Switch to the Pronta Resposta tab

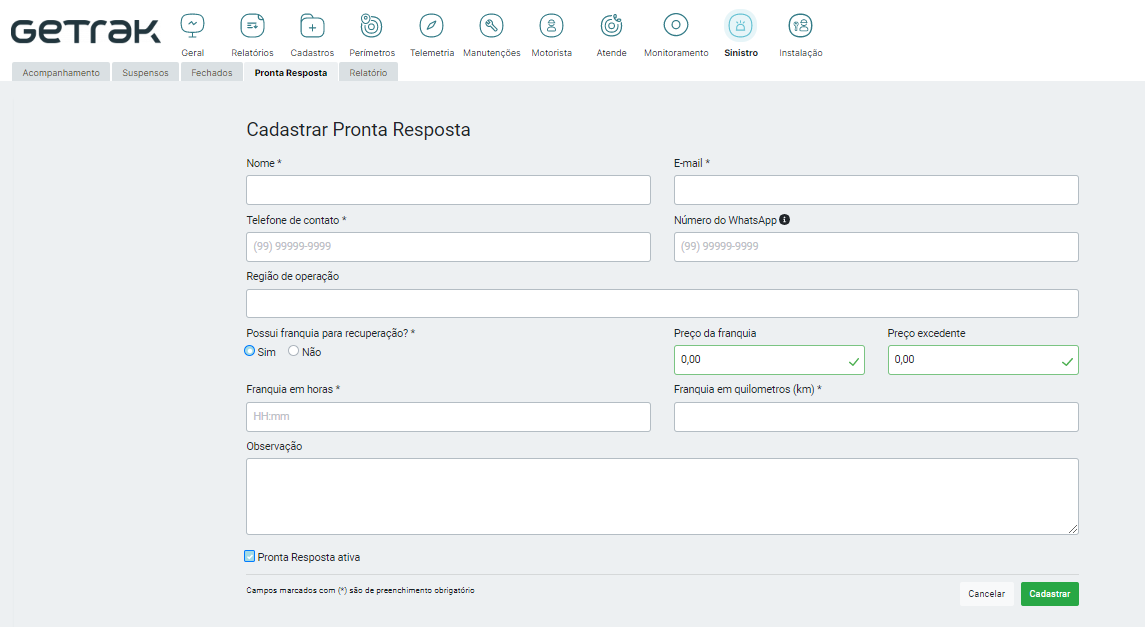coord(291,72)
